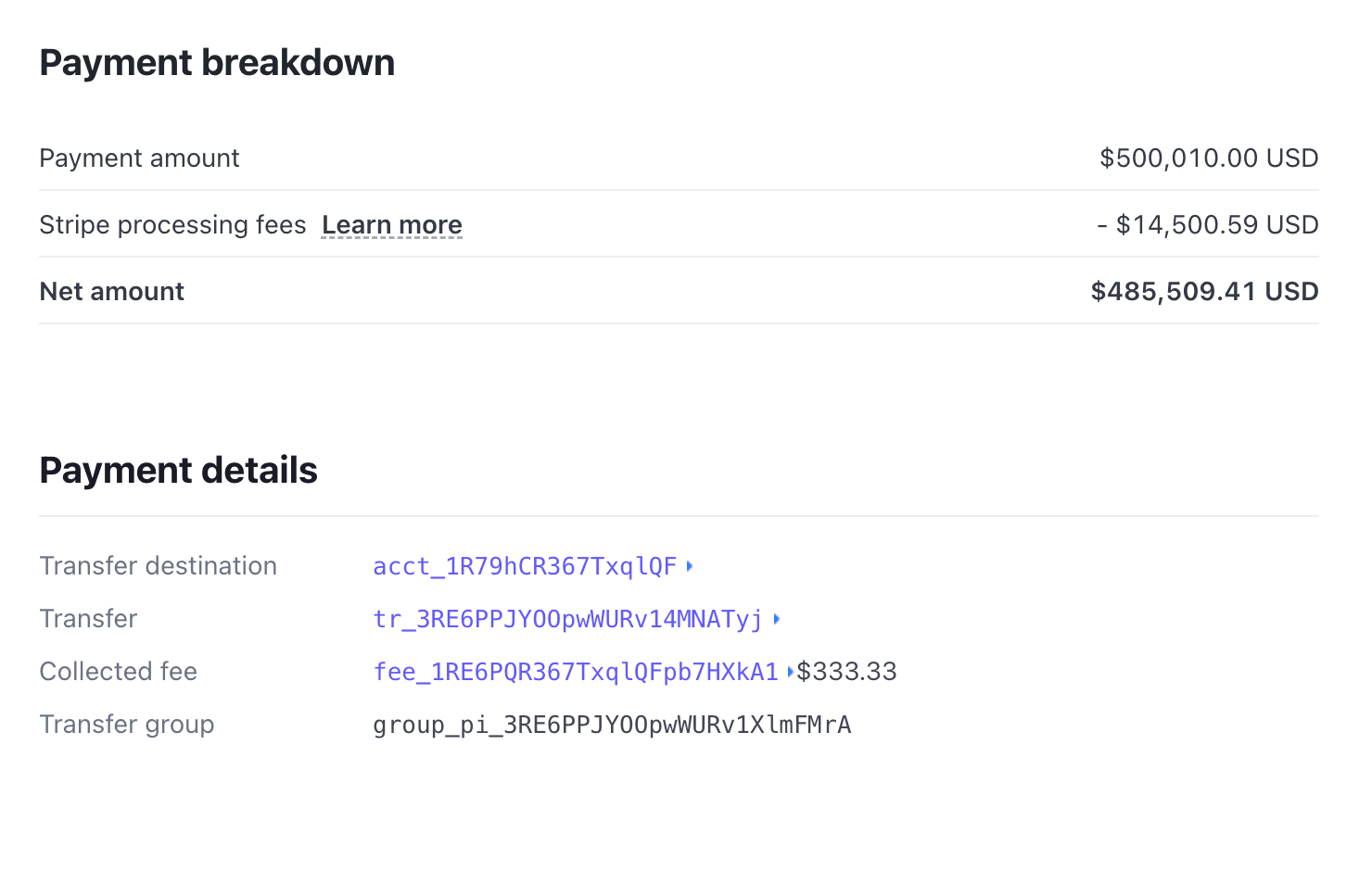1372x871 pixels.
Task: Click the Payment amount label
Action: (139, 158)
